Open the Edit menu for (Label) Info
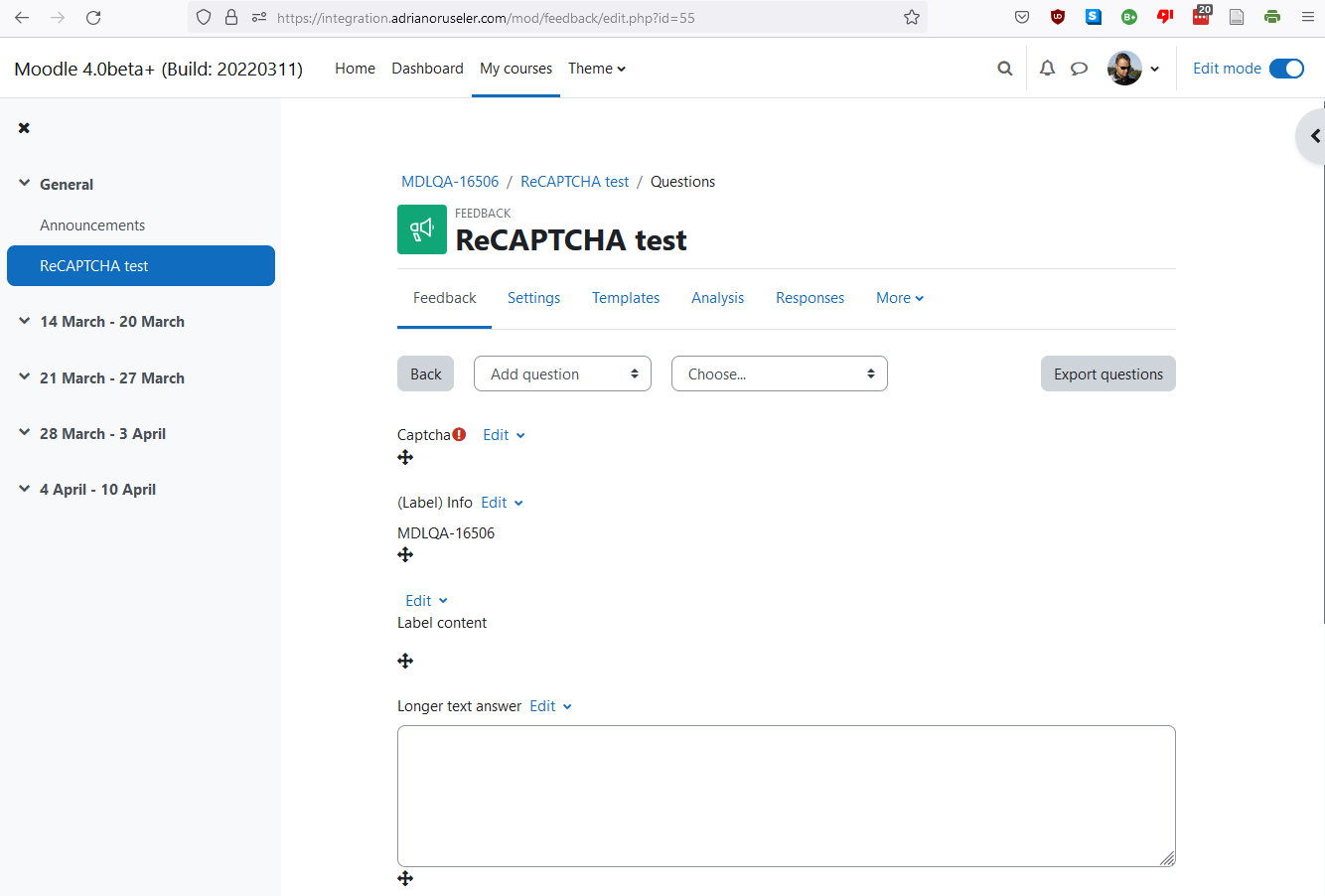This screenshot has height=896, width=1325. [x=502, y=503]
